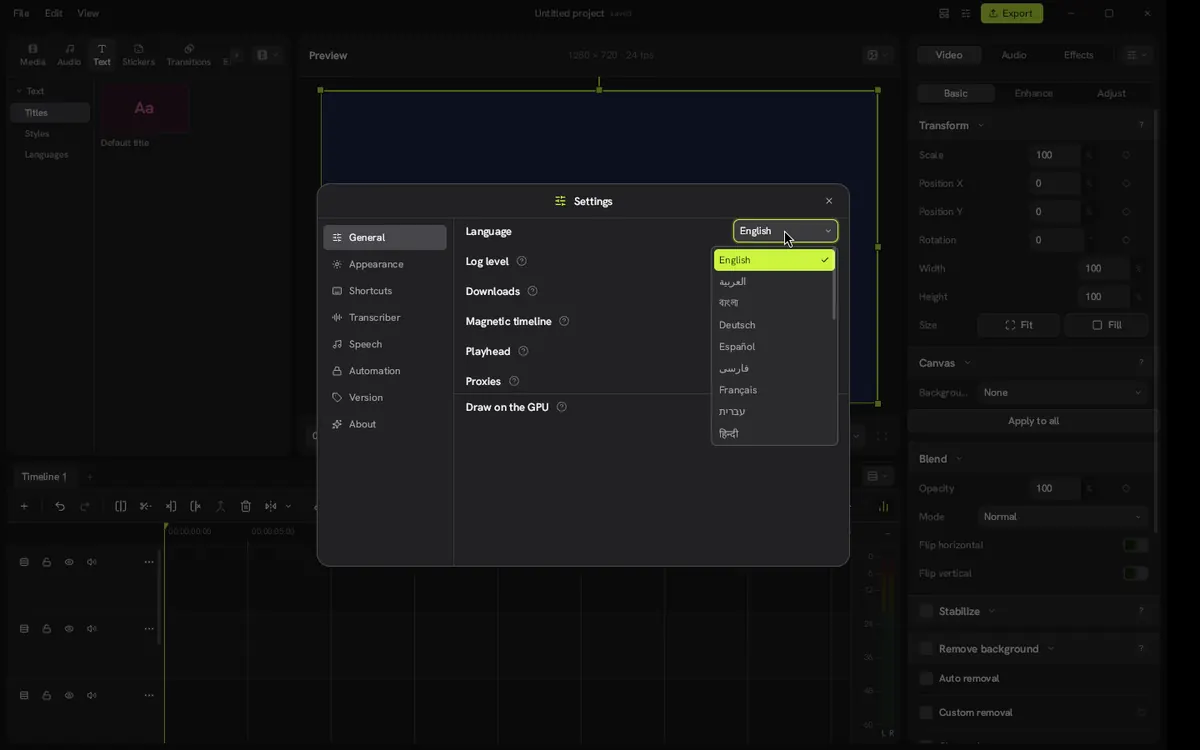The image size is (1200, 750).
Task: Click the Export button
Action: [1012, 13]
